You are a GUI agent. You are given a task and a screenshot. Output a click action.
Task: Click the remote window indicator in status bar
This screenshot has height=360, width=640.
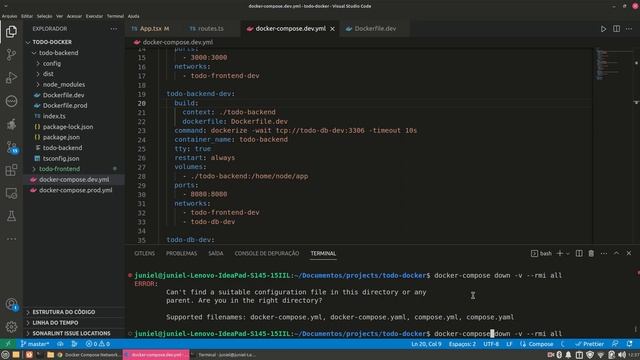click(8, 344)
